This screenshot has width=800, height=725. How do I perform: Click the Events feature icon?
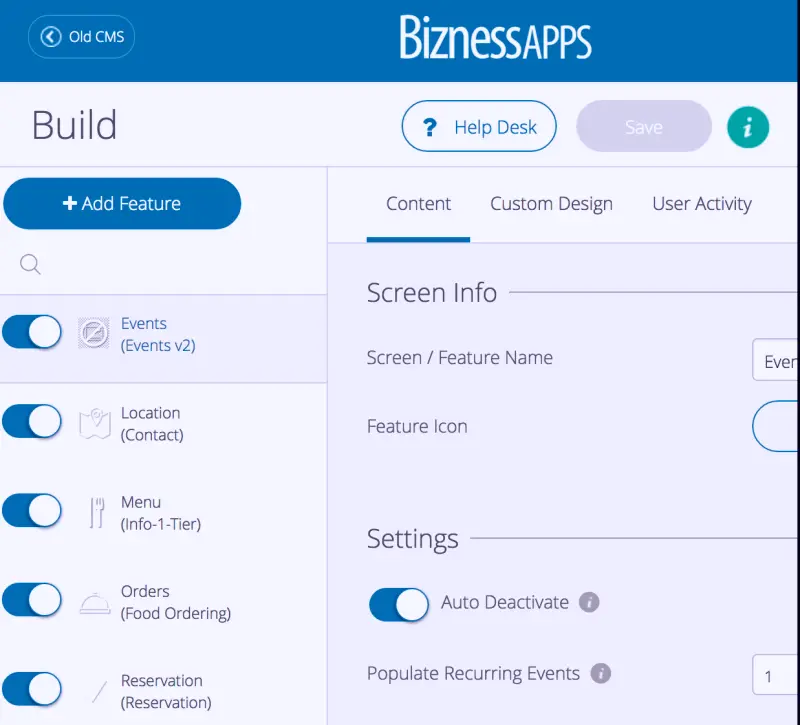(x=94, y=333)
